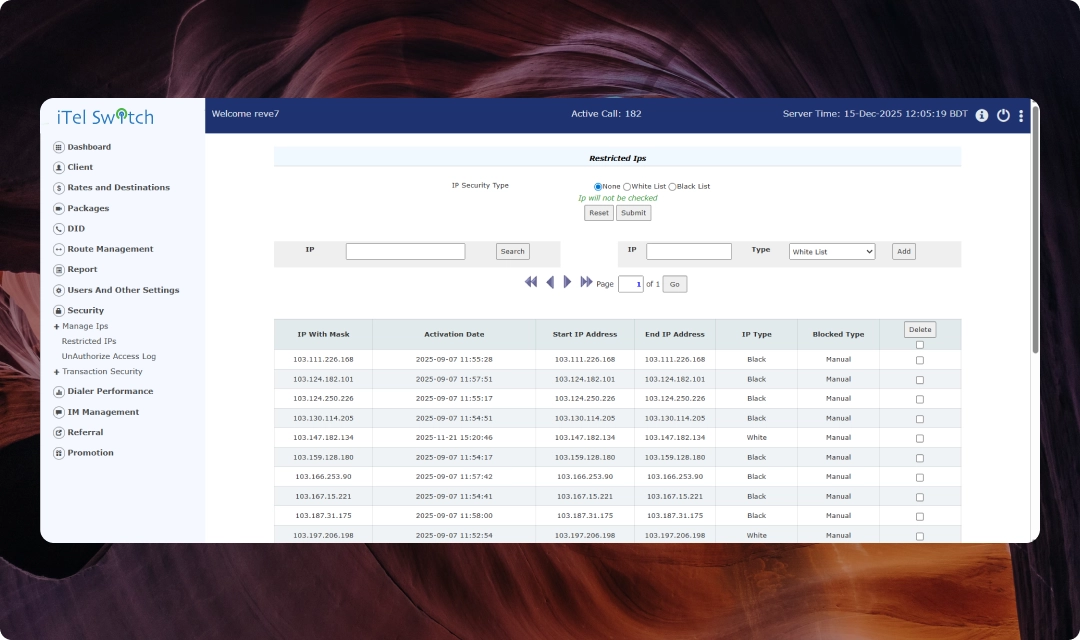Expand the Transaction Security section
The height and width of the screenshot is (640, 1080).
[x=56, y=372]
